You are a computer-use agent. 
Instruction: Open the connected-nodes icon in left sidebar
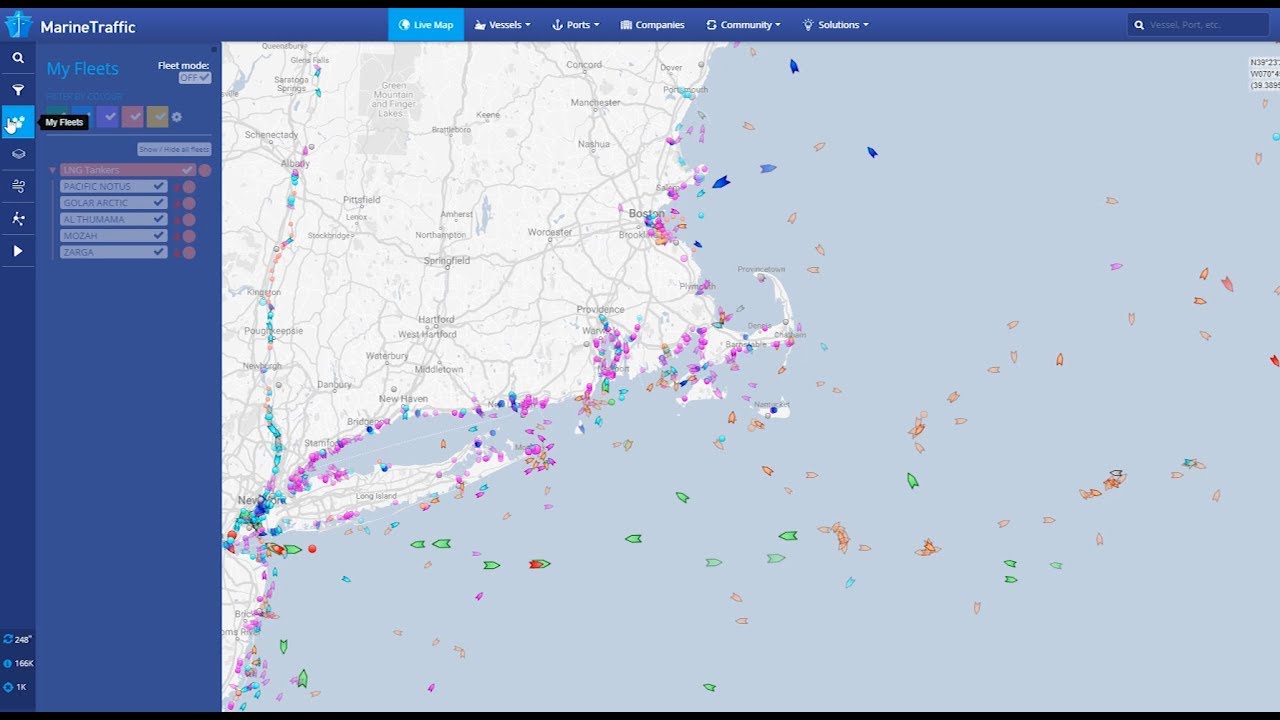pyautogui.click(x=18, y=218)
